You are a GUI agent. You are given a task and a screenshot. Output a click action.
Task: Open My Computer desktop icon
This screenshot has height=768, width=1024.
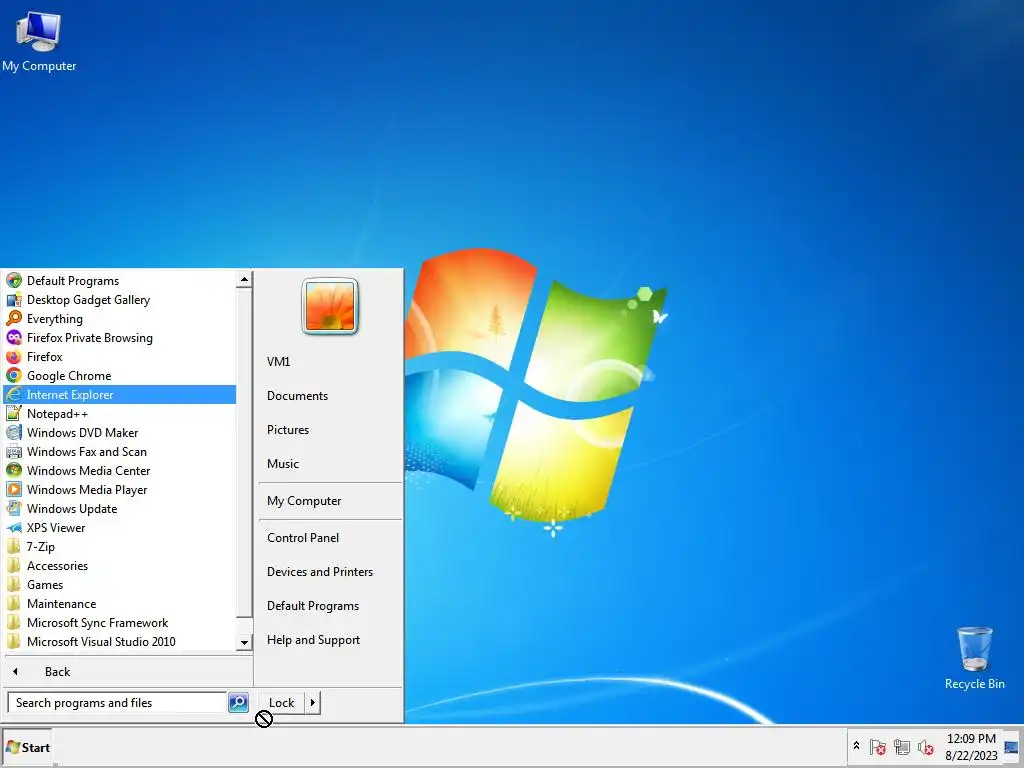point(39,40)
